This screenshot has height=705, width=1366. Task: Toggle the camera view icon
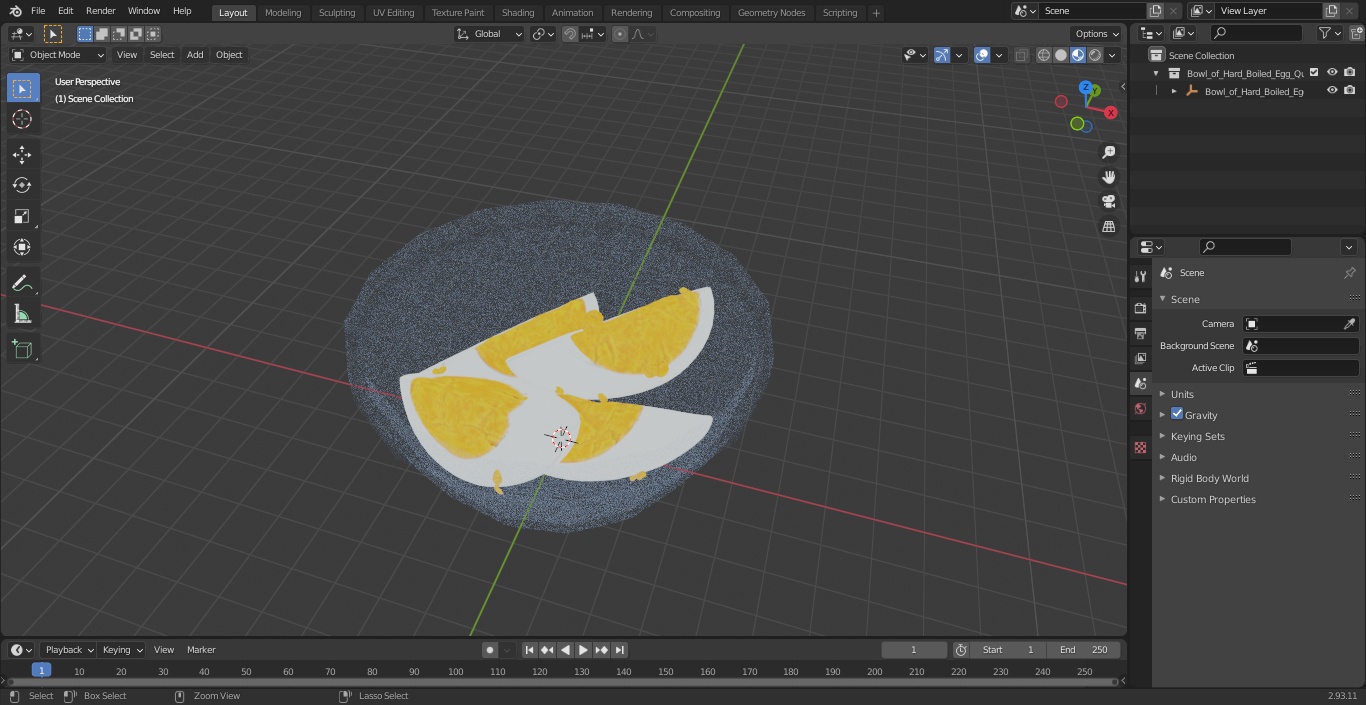point(1108,202)
